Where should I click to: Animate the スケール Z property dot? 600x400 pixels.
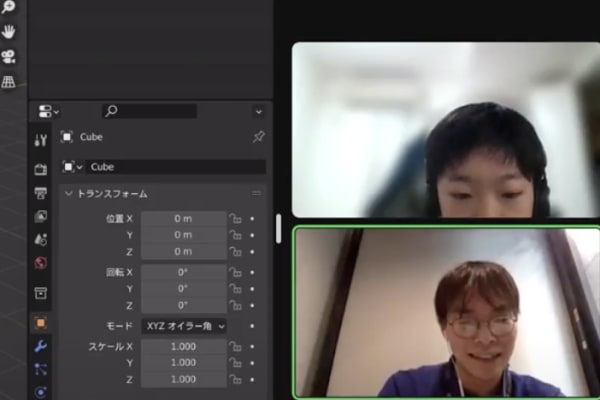pyautogui.click(x=252, y=380)
